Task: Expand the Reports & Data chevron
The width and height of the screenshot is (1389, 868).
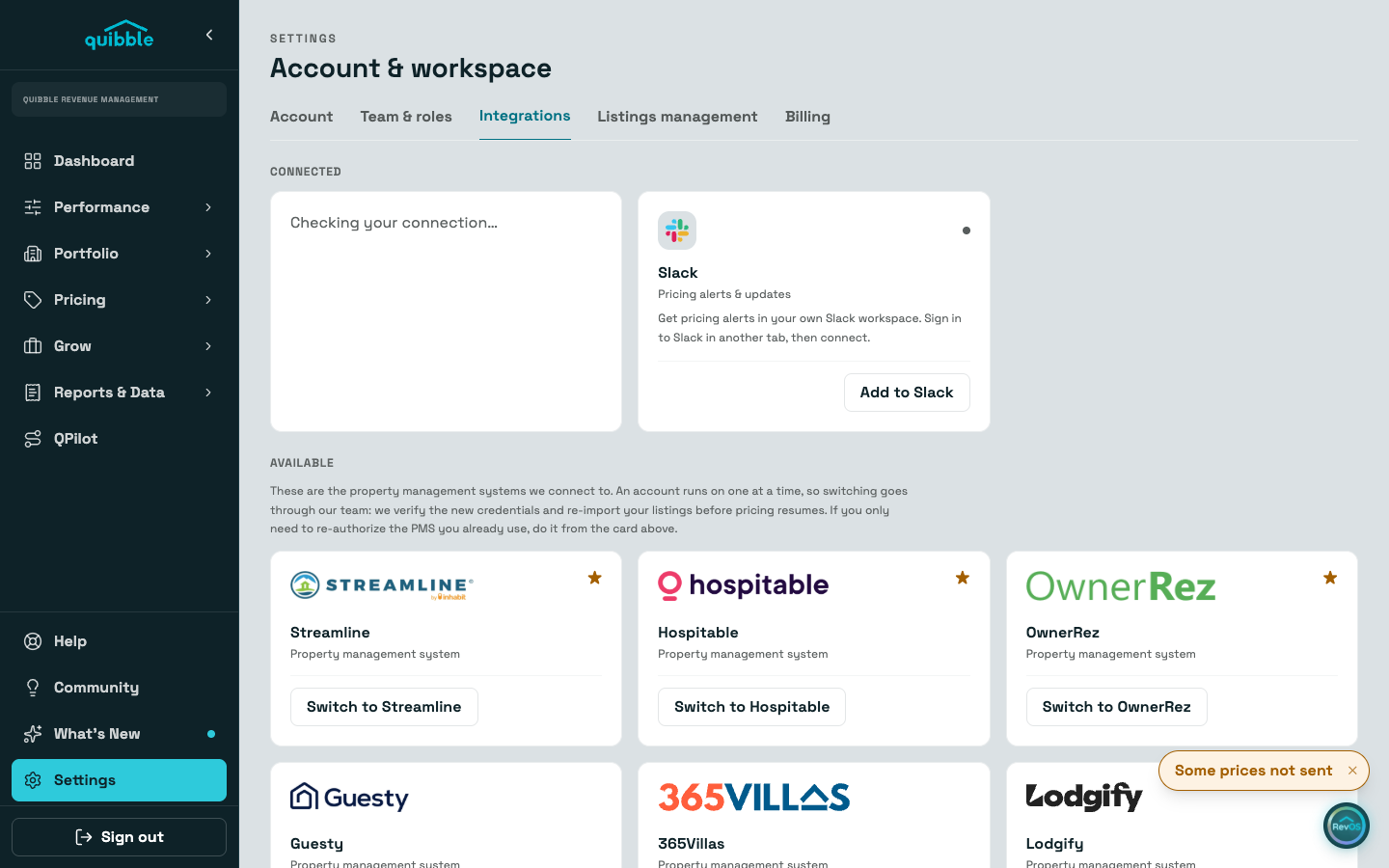Action: click(x=208, y=393)
